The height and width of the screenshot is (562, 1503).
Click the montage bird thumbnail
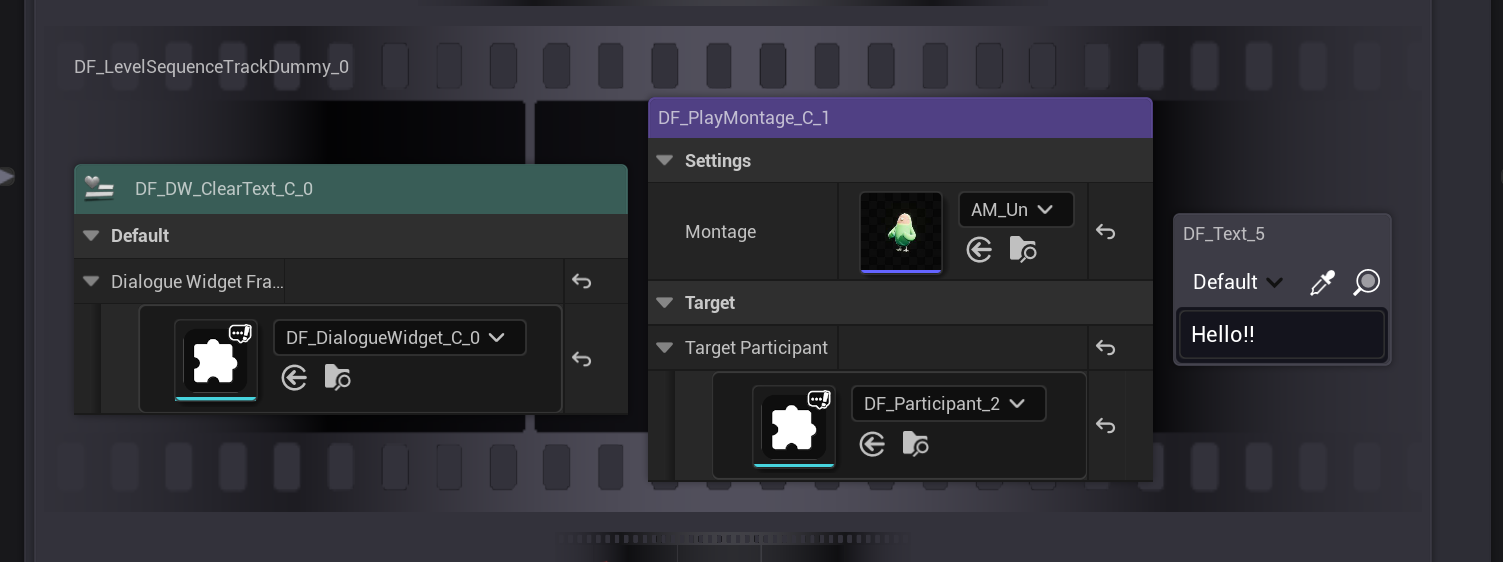pyautogui.click(x=901, y=232)
